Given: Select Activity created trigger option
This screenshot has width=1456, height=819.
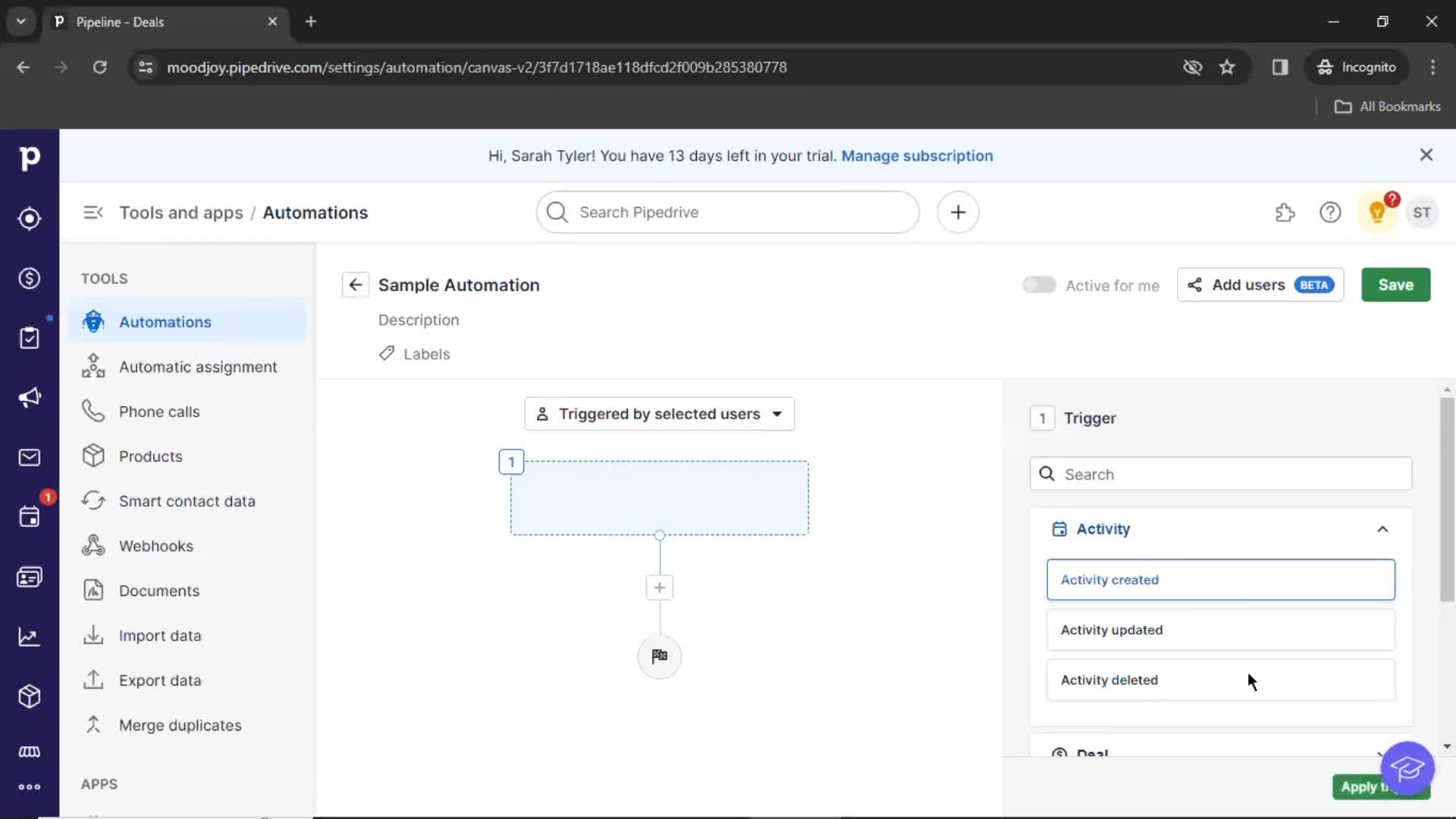Looking at the screenshot, I should (x=1220, y=580).
